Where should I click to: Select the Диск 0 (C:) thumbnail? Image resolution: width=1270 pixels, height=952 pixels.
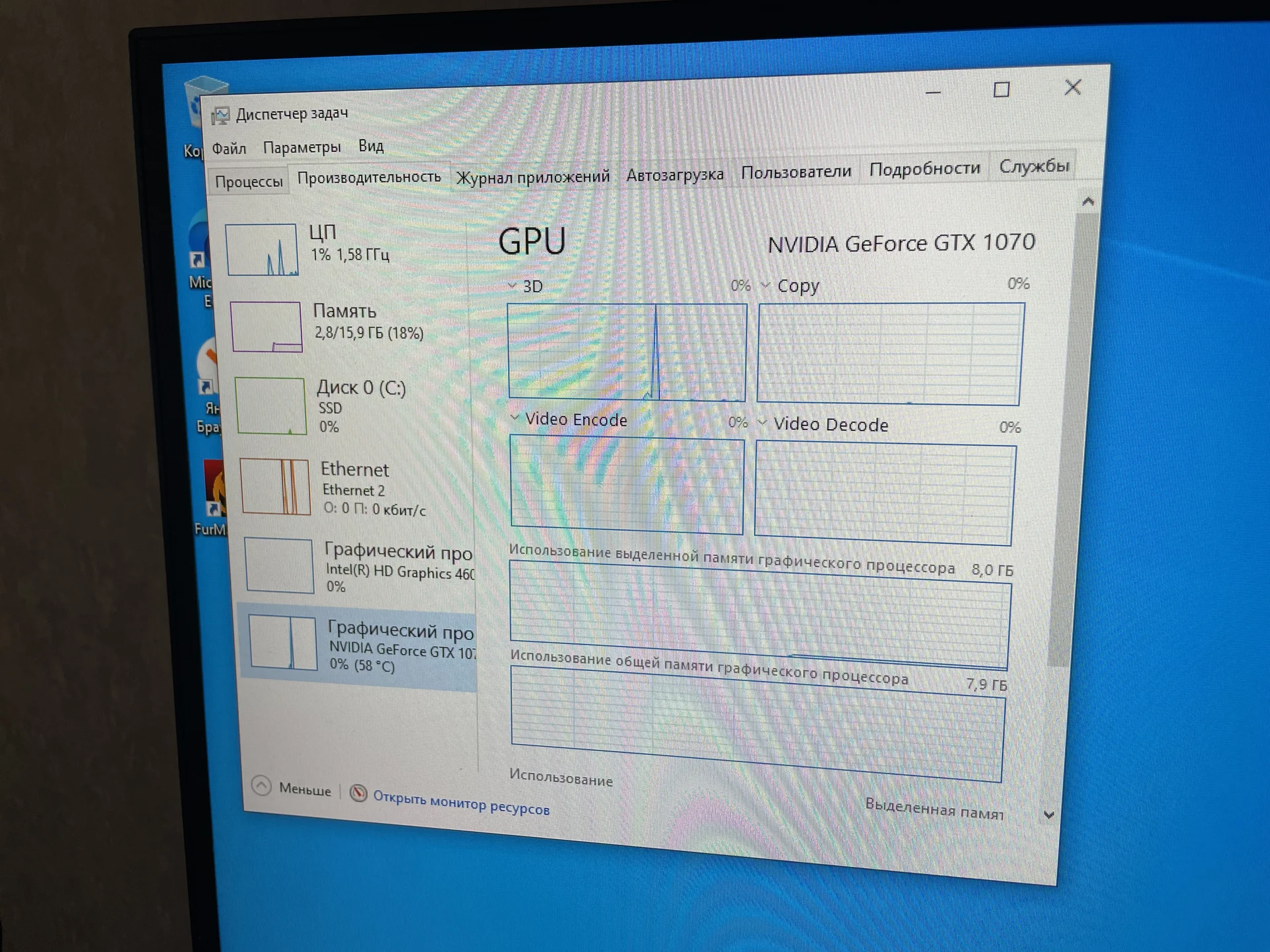pos(271,406)
